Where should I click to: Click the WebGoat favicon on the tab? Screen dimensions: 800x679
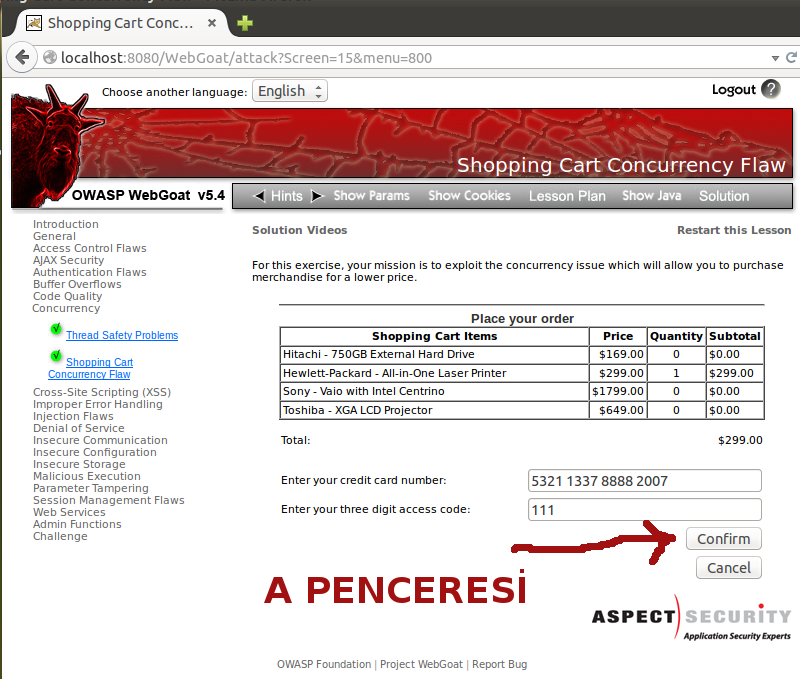(x=34, y=23)
